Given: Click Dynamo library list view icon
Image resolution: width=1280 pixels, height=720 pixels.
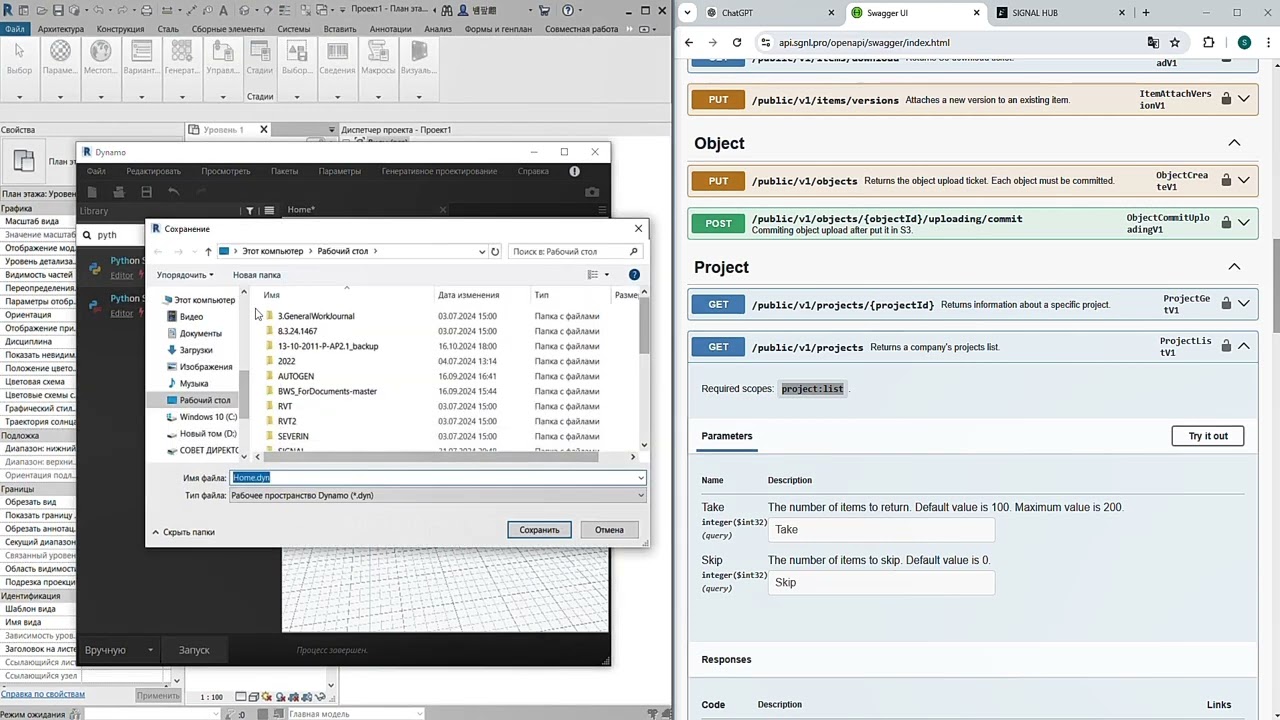Looking at the screenshot, I should click(269, 211).
